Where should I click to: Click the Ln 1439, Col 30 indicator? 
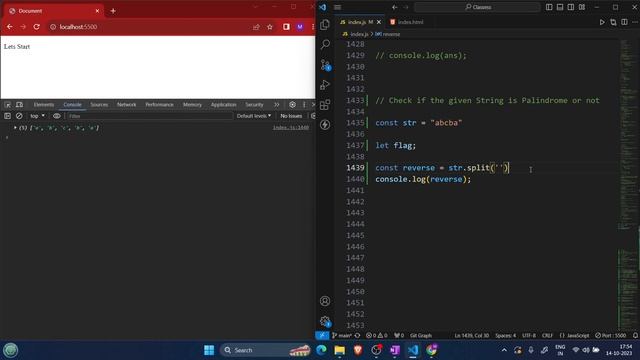[471, 335]
